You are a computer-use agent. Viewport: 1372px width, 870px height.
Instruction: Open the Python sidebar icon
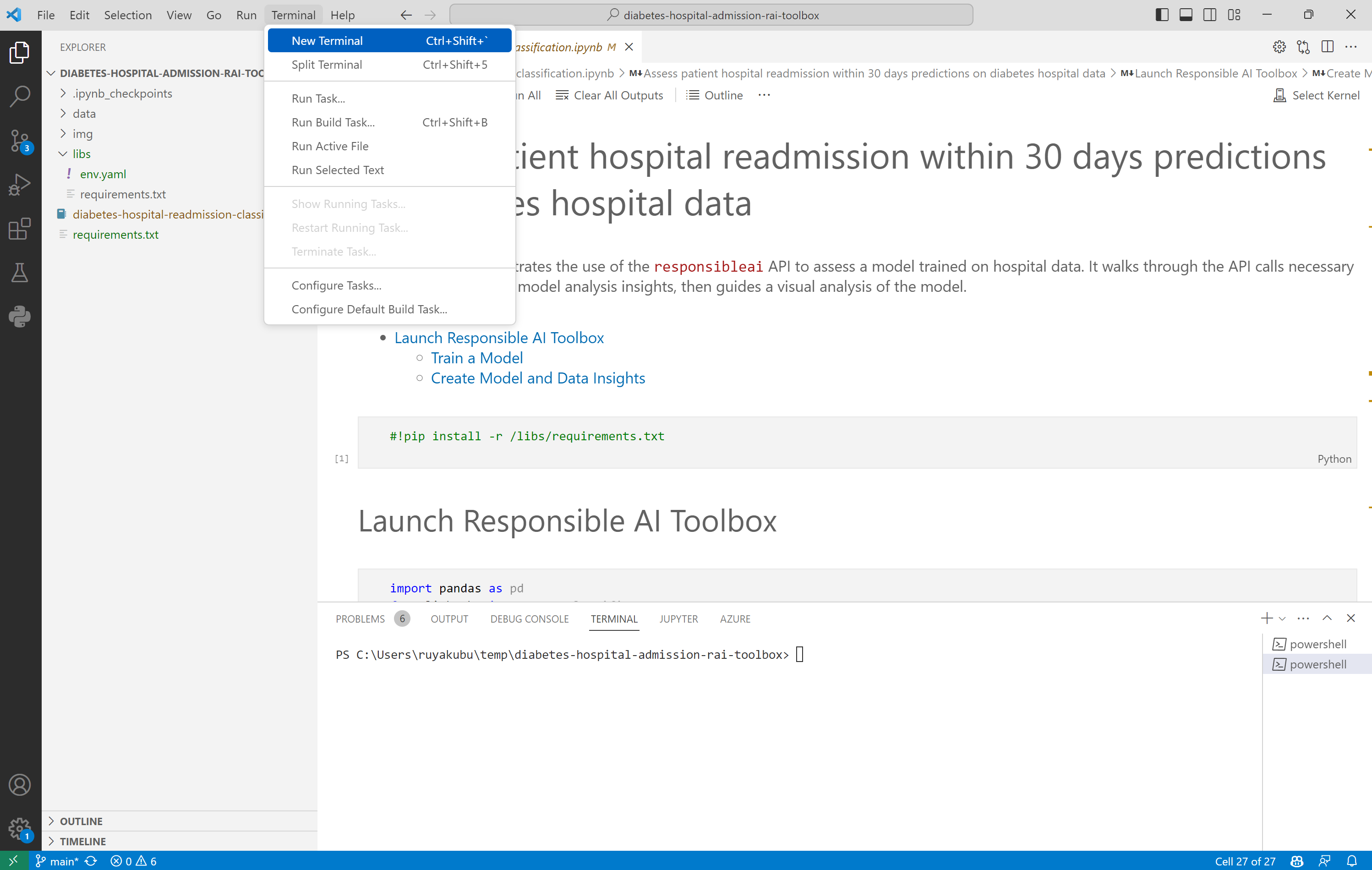tap(20, 316)
